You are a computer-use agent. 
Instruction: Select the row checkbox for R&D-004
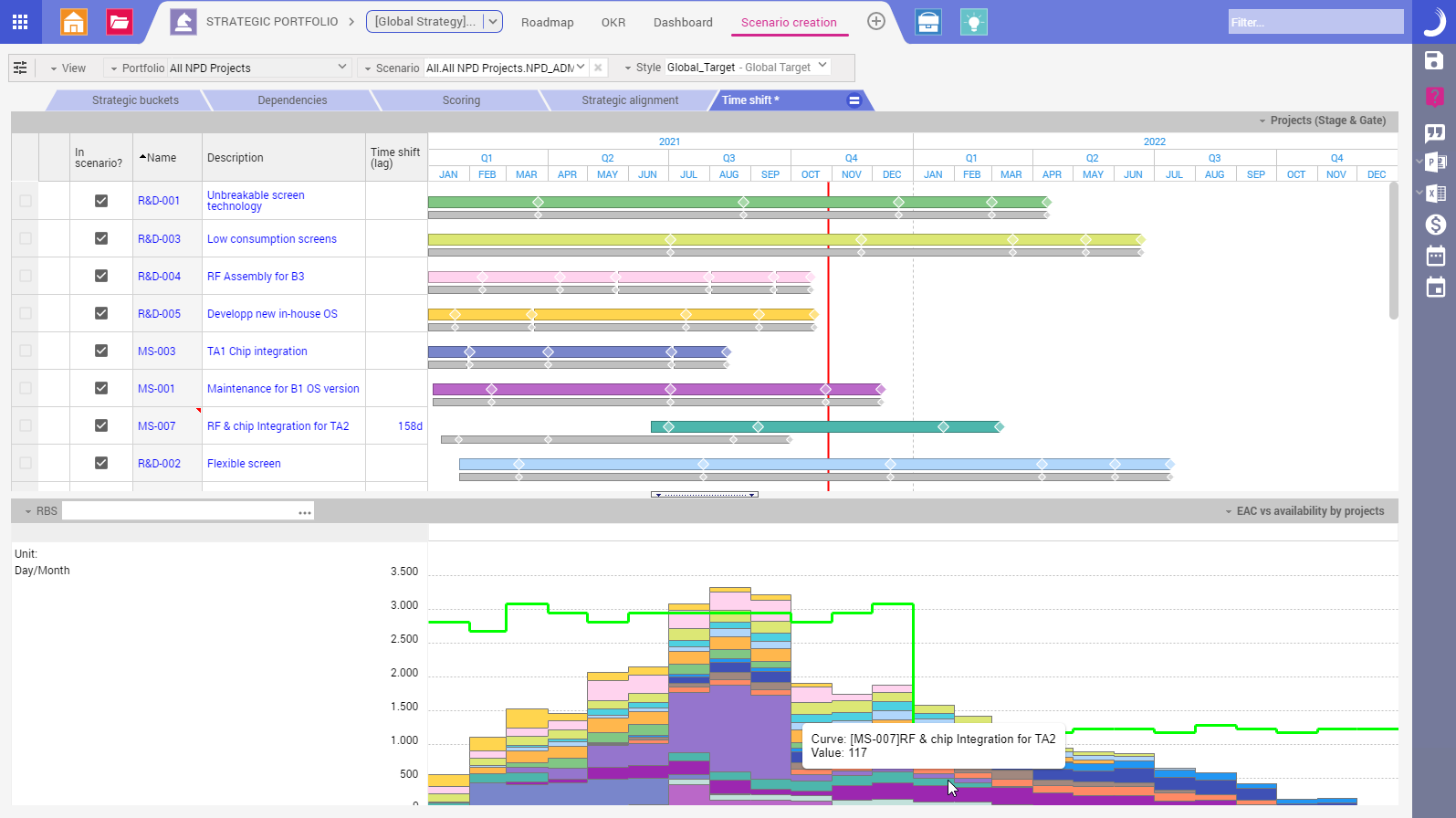pyautogui.click(x=26, y=276)
